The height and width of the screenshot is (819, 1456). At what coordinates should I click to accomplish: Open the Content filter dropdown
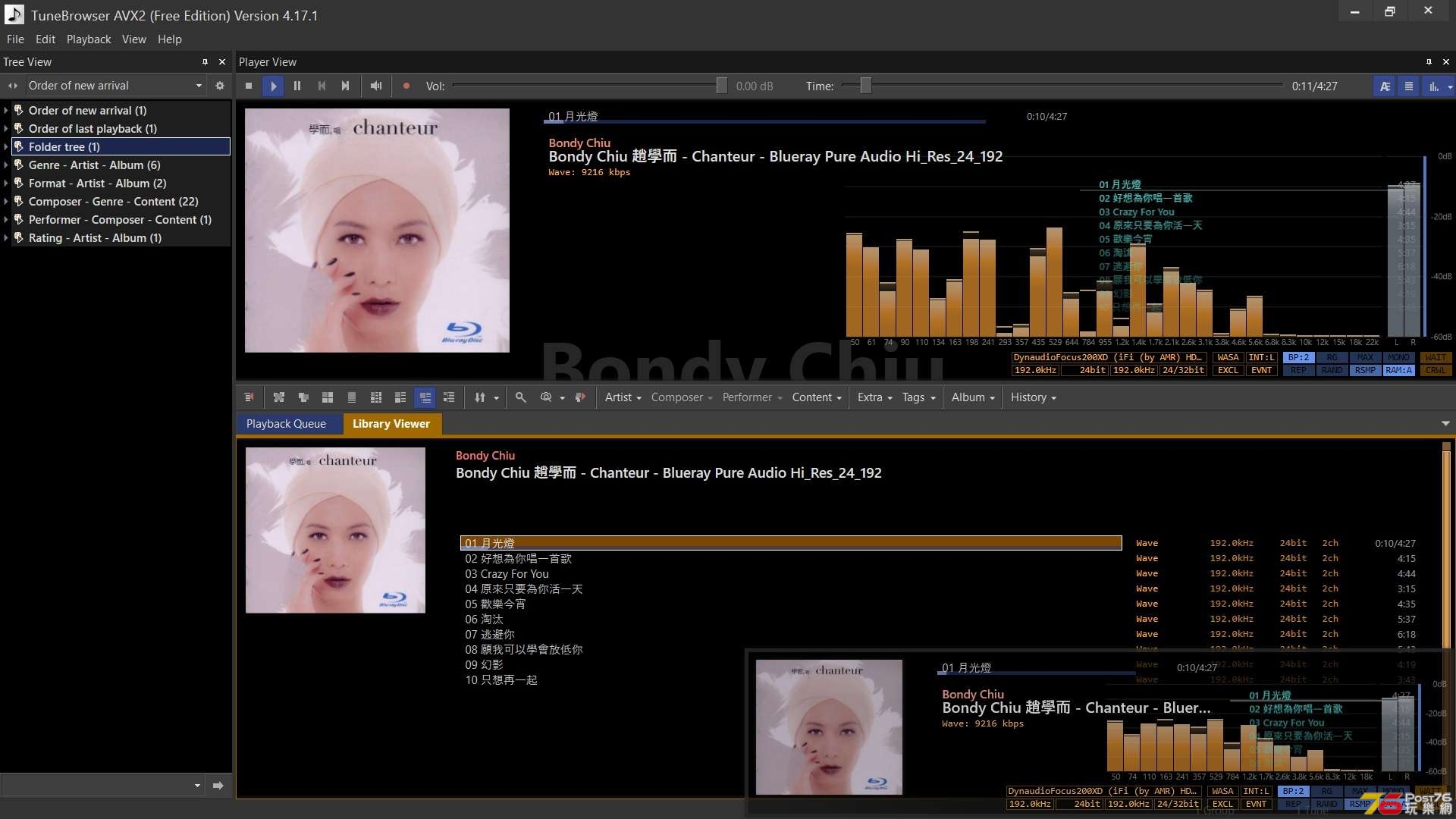pyautogui.click(x=817, y=397)
